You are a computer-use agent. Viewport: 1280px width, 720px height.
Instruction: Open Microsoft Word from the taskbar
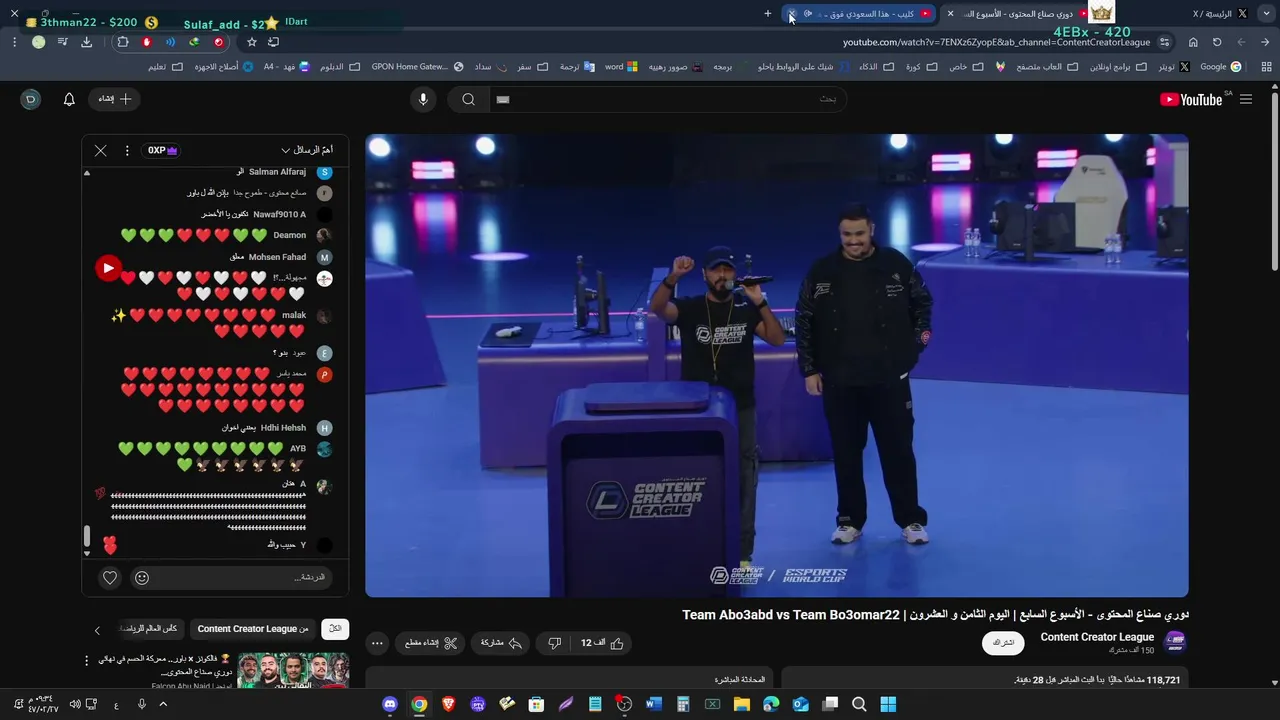pos(653,704)
